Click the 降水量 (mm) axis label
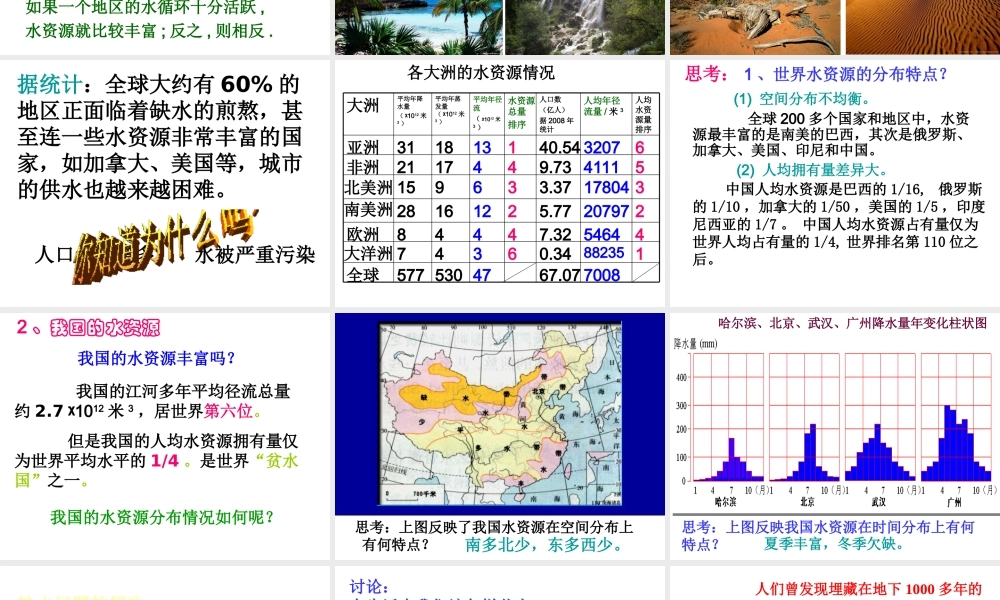Viewport: 1000px width, 600px height. click(695, 344)
